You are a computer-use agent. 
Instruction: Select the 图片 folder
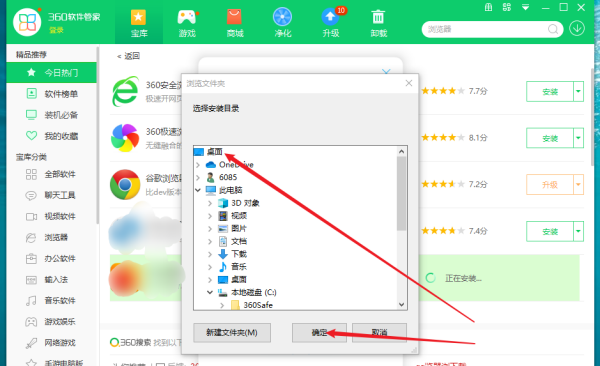[x=239, y=229]
